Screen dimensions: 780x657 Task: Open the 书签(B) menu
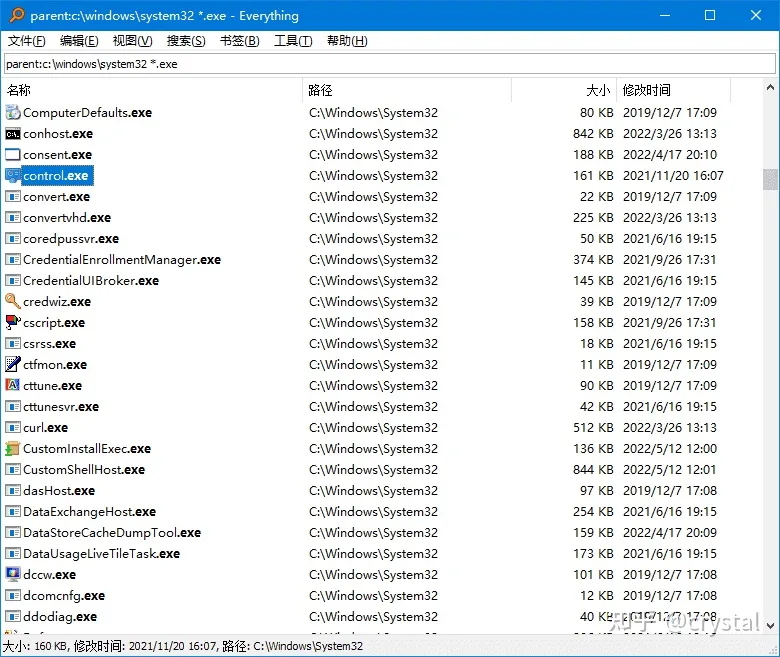coord(240,41)
